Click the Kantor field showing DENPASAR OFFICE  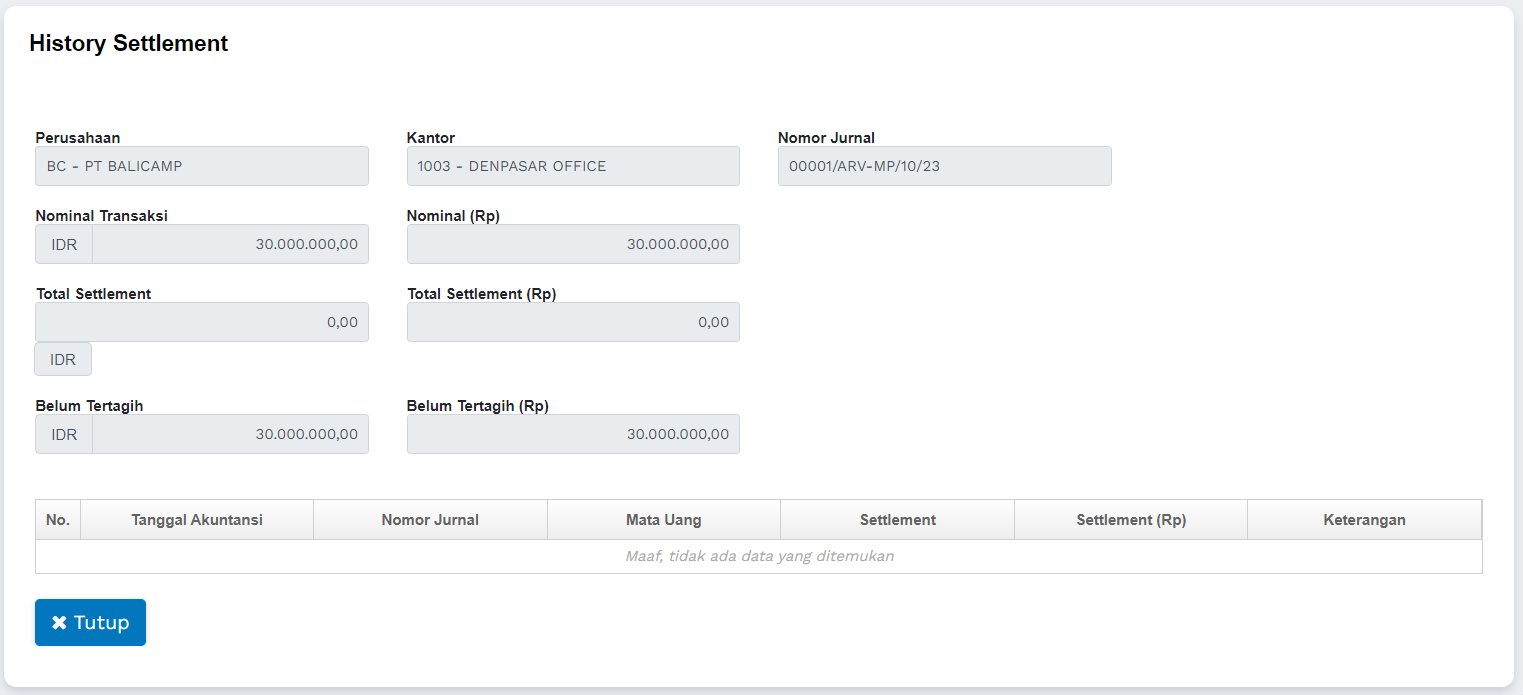point(573,166)
